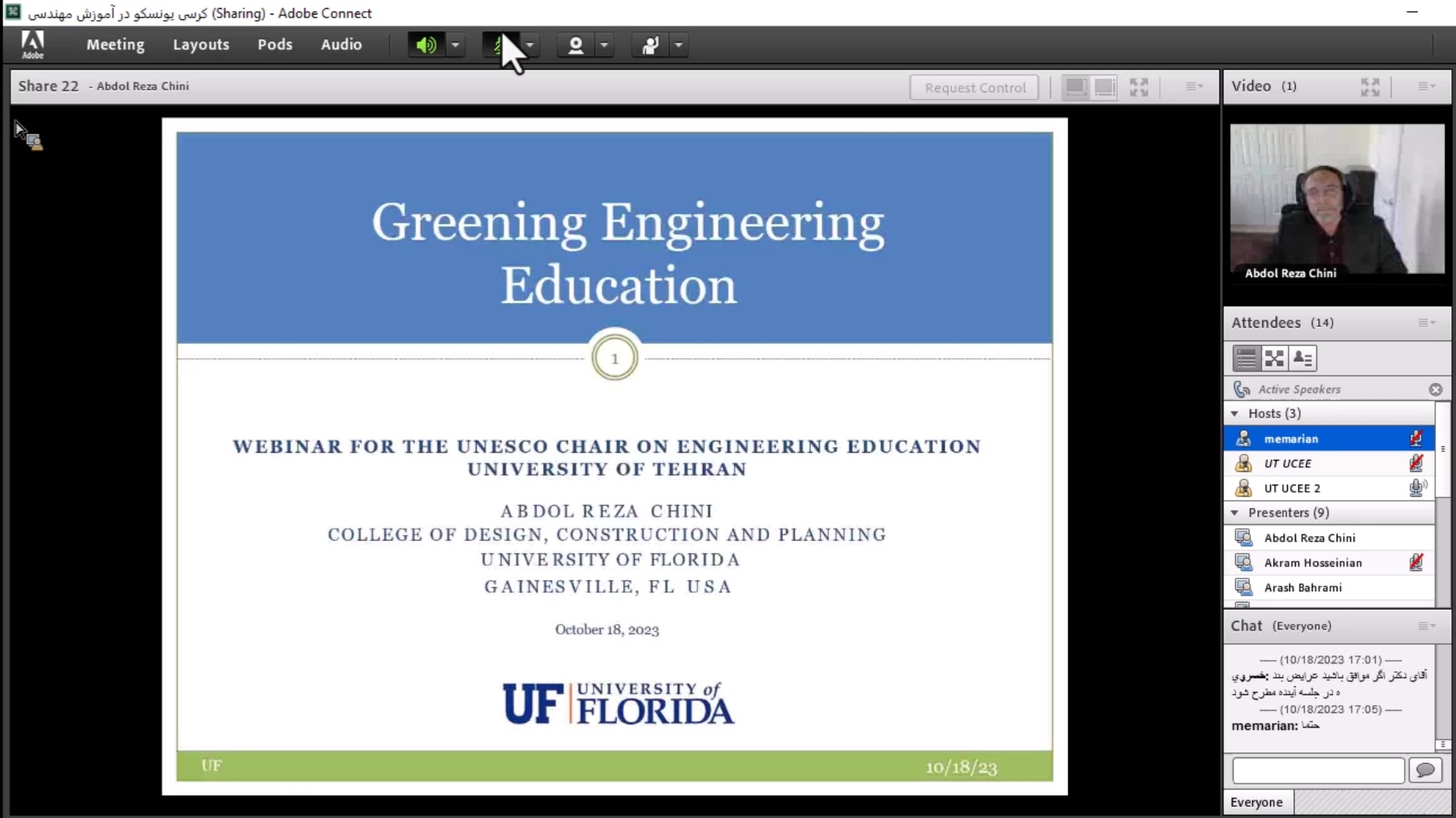Click Akram Hosseinian's muted microphone icon
This screenshot has width=1456, height=818.
[x=1416, y=562]
